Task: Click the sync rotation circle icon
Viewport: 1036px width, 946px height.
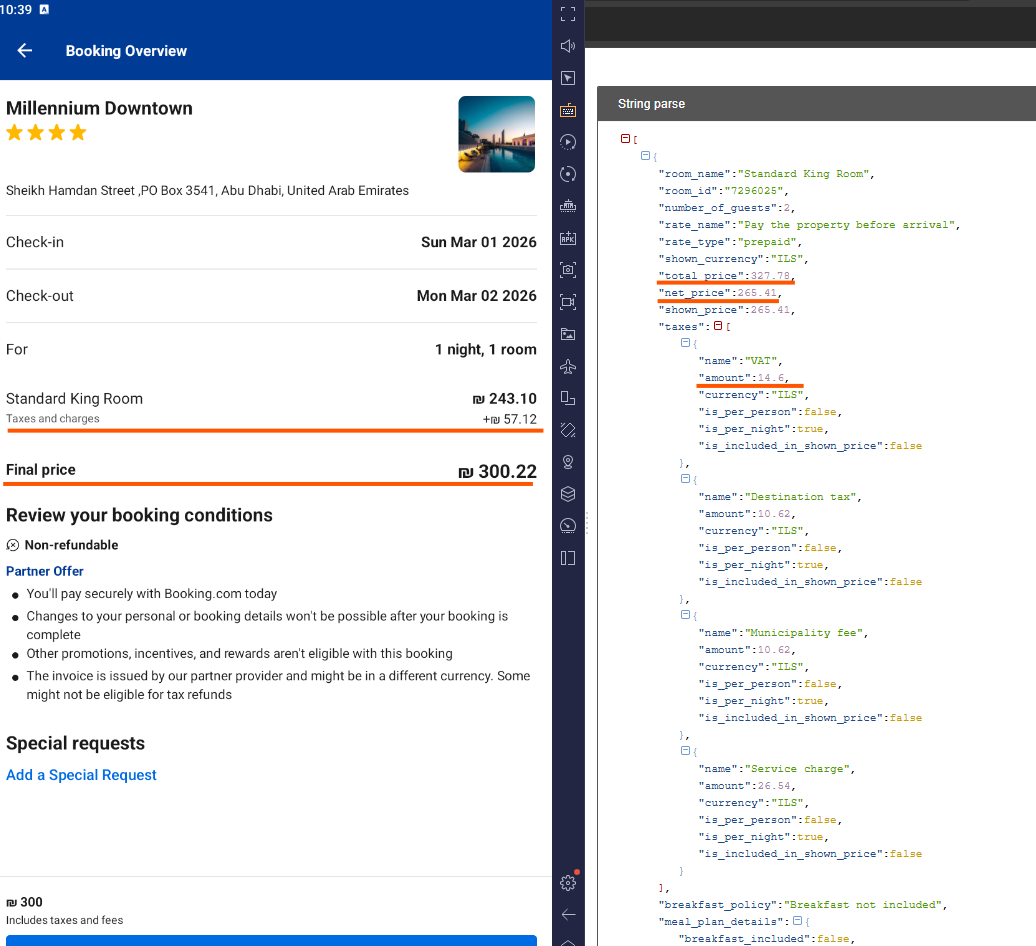Action: coord(568,174)
